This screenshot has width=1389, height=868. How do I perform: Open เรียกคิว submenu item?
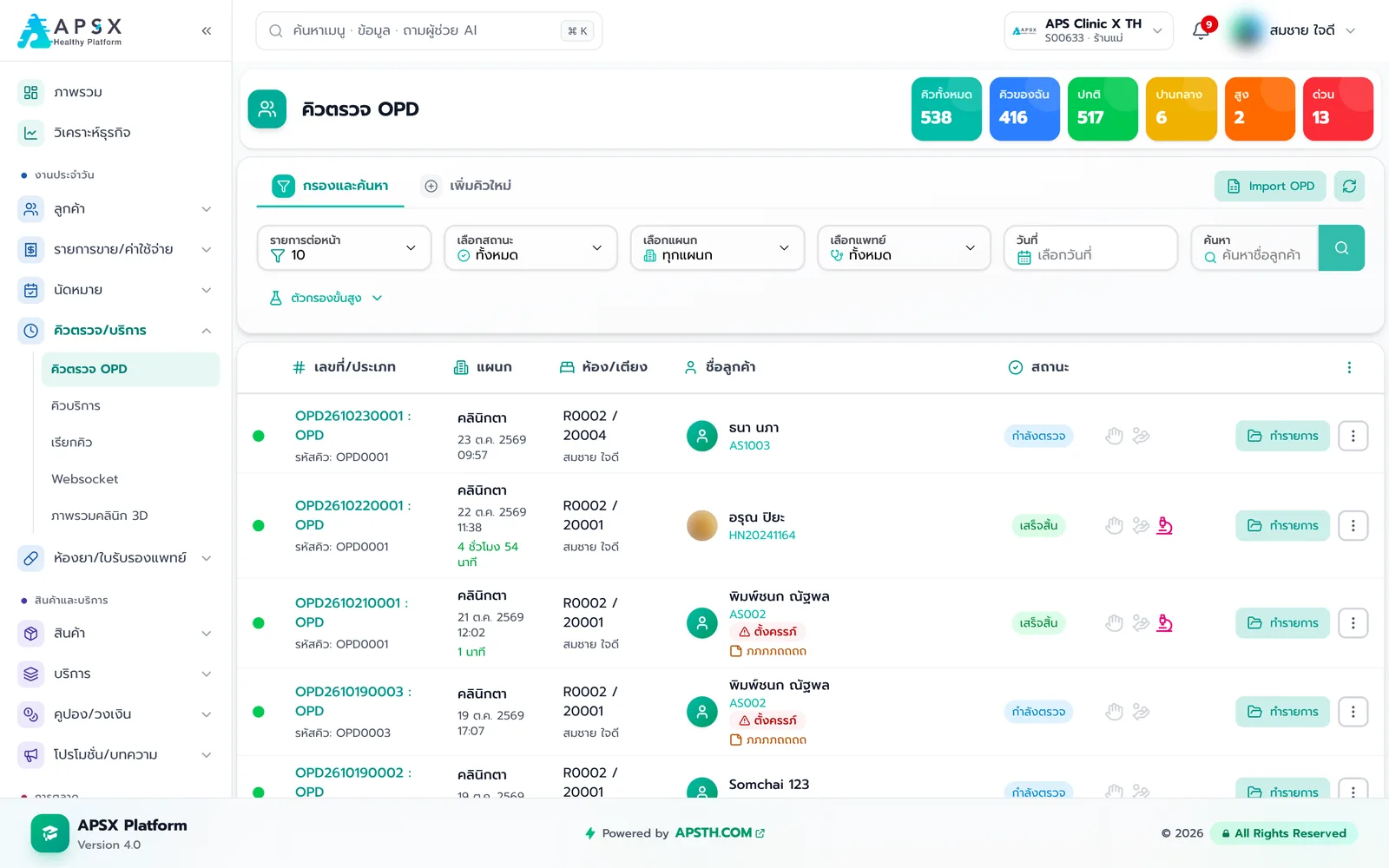(130, 443)
